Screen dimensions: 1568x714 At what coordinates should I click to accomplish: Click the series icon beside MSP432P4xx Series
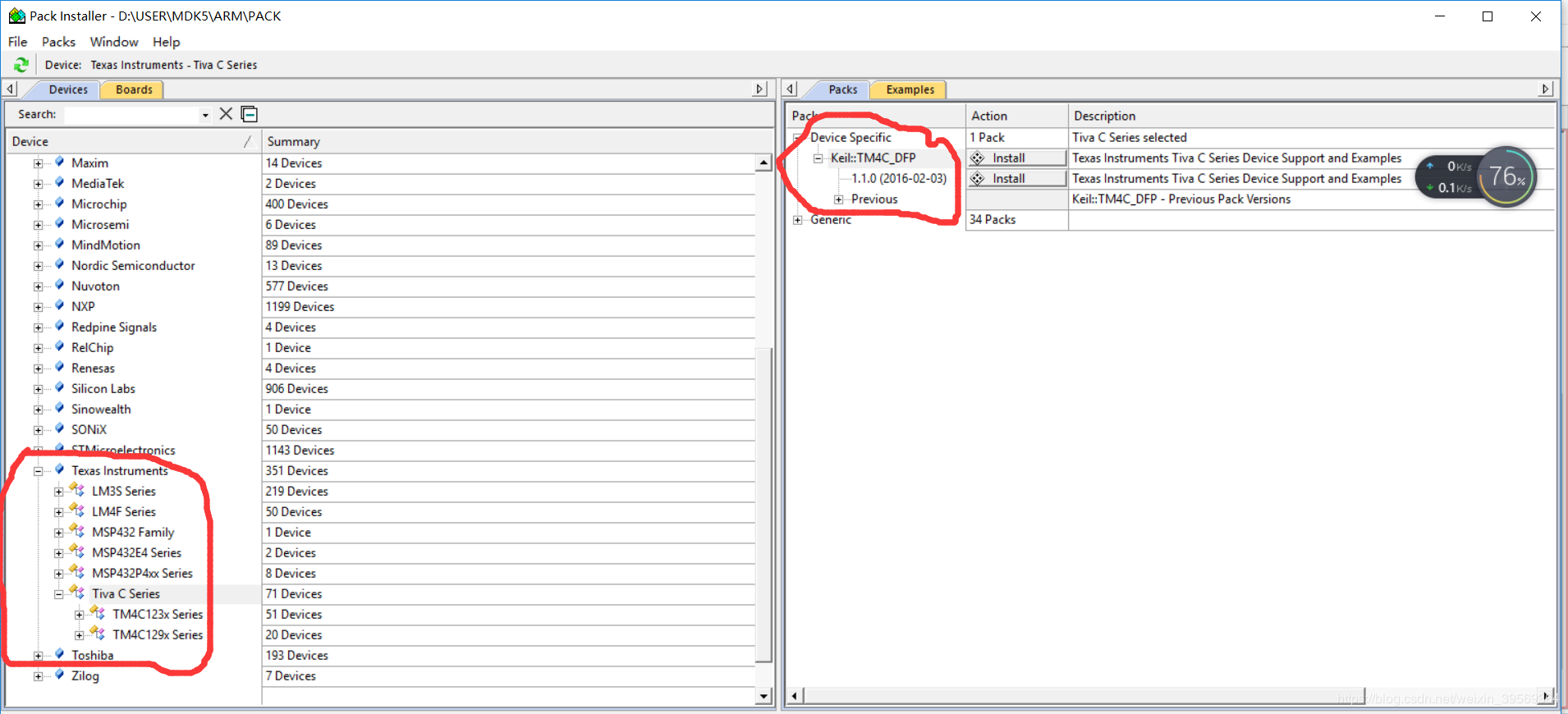(77, 572)
